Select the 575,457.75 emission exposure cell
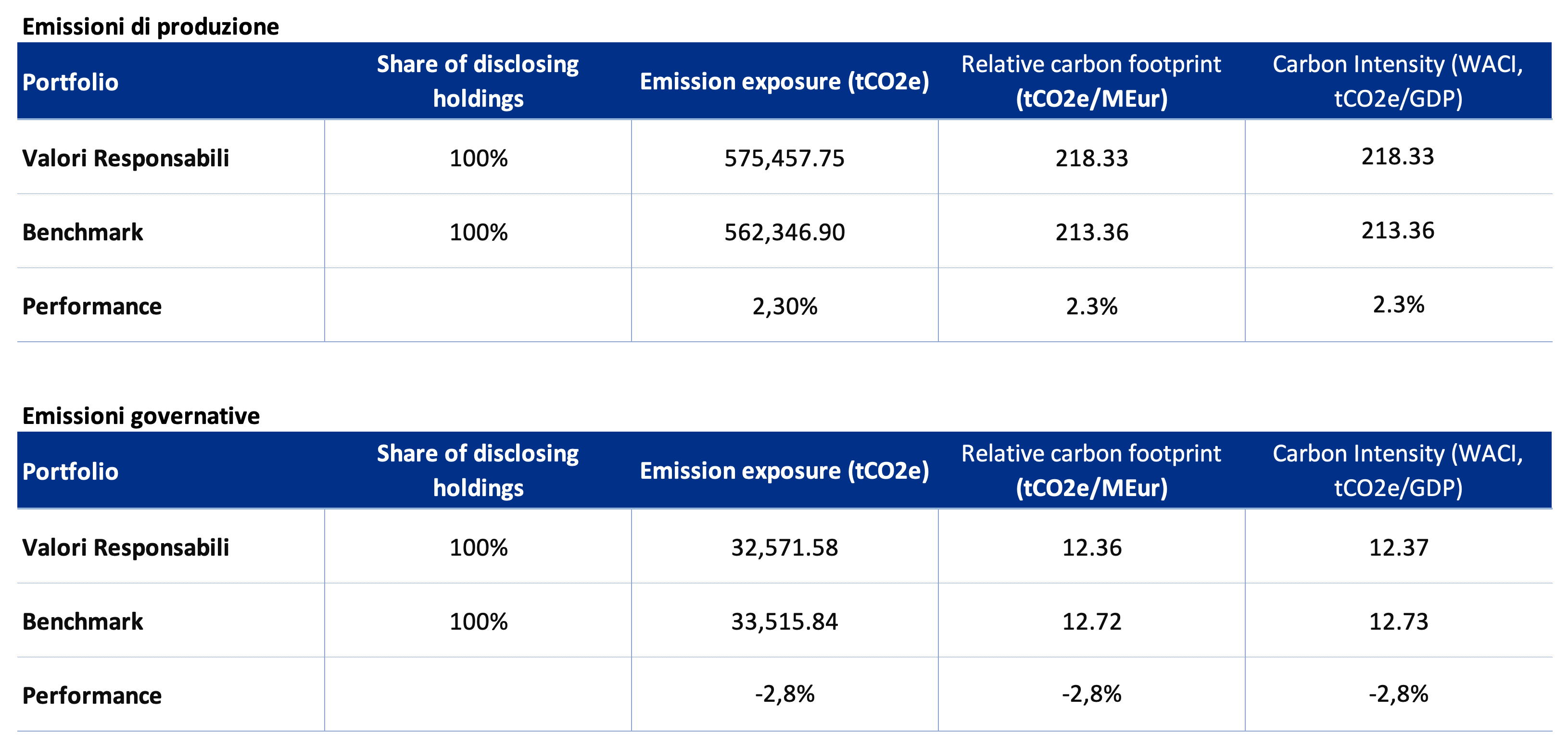This screenshot has height=746, width=1568. tap(784, 158)
